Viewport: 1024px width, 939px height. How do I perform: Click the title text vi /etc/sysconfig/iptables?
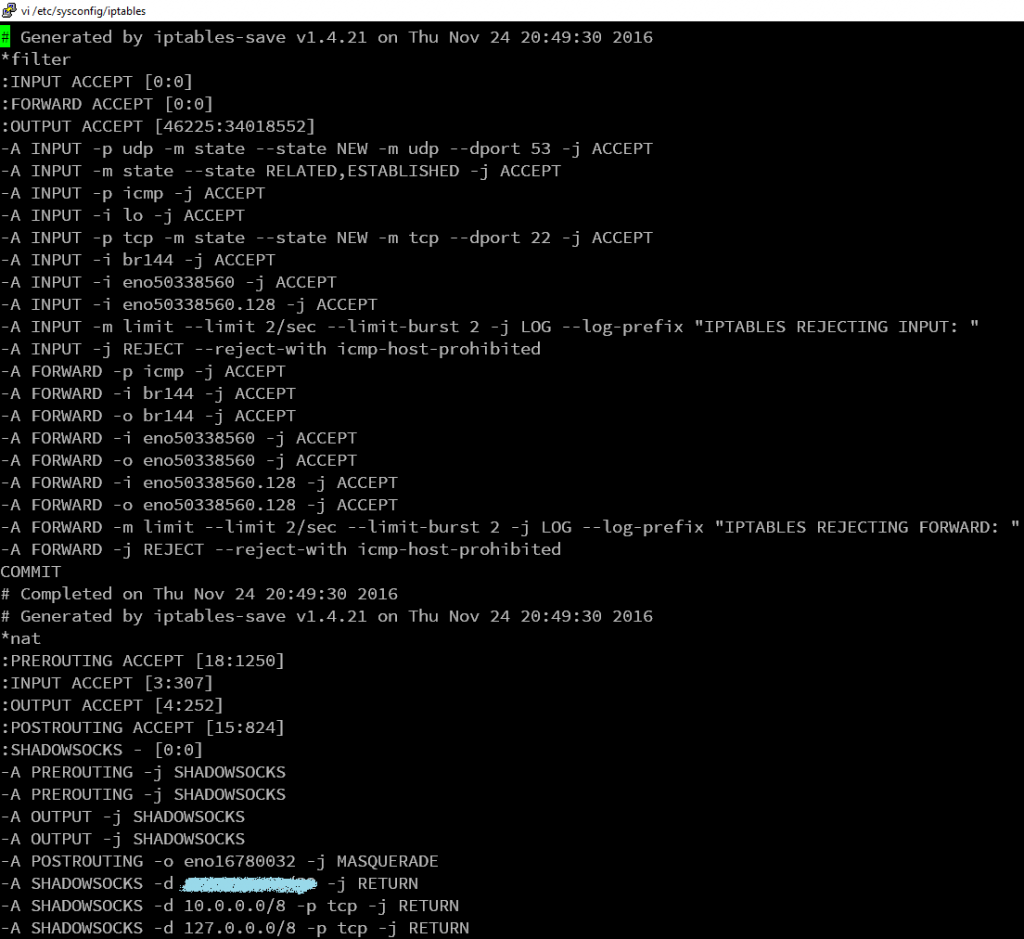point(83,10)
